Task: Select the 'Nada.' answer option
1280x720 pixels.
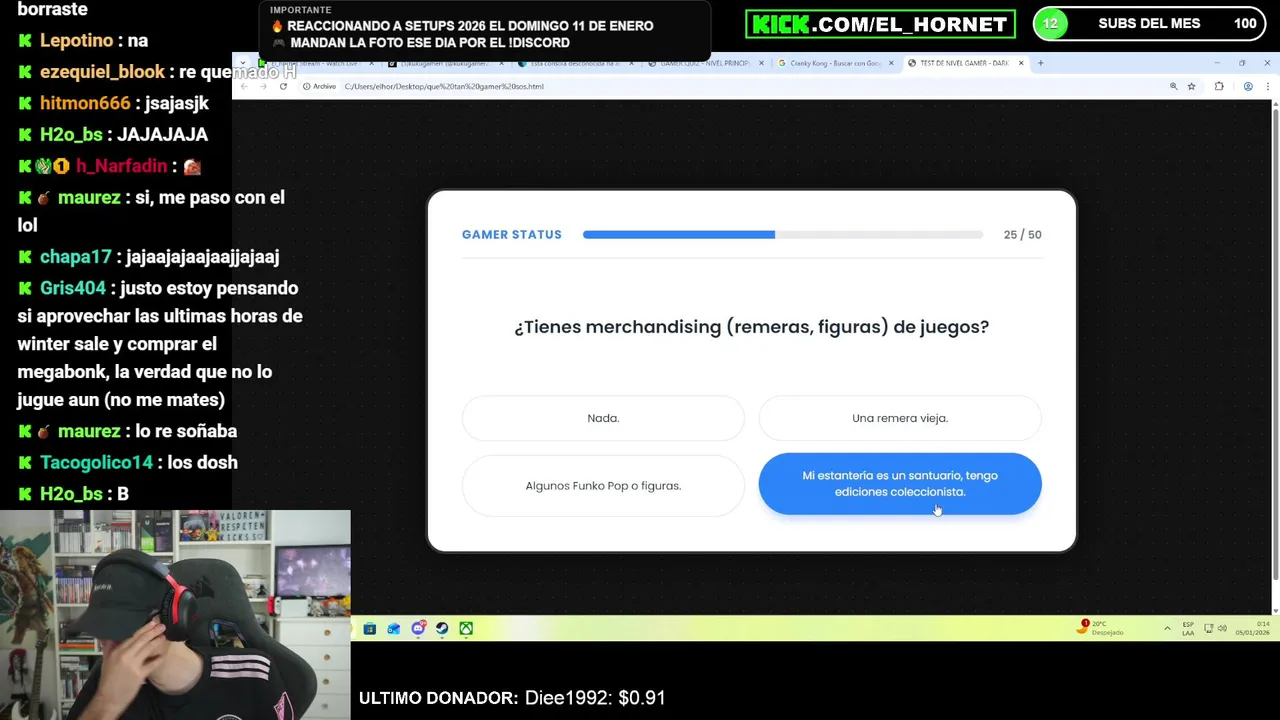Action: (x=603, y=418)
